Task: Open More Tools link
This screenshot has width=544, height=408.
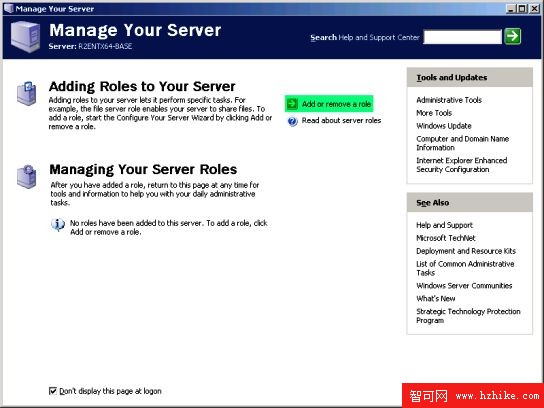Action: coord(434,113)
